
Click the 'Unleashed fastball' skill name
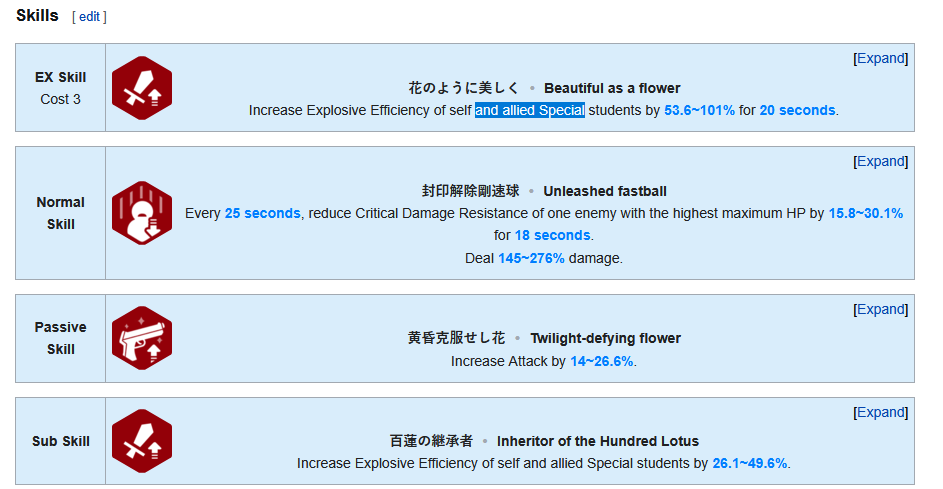coord(605,191)
